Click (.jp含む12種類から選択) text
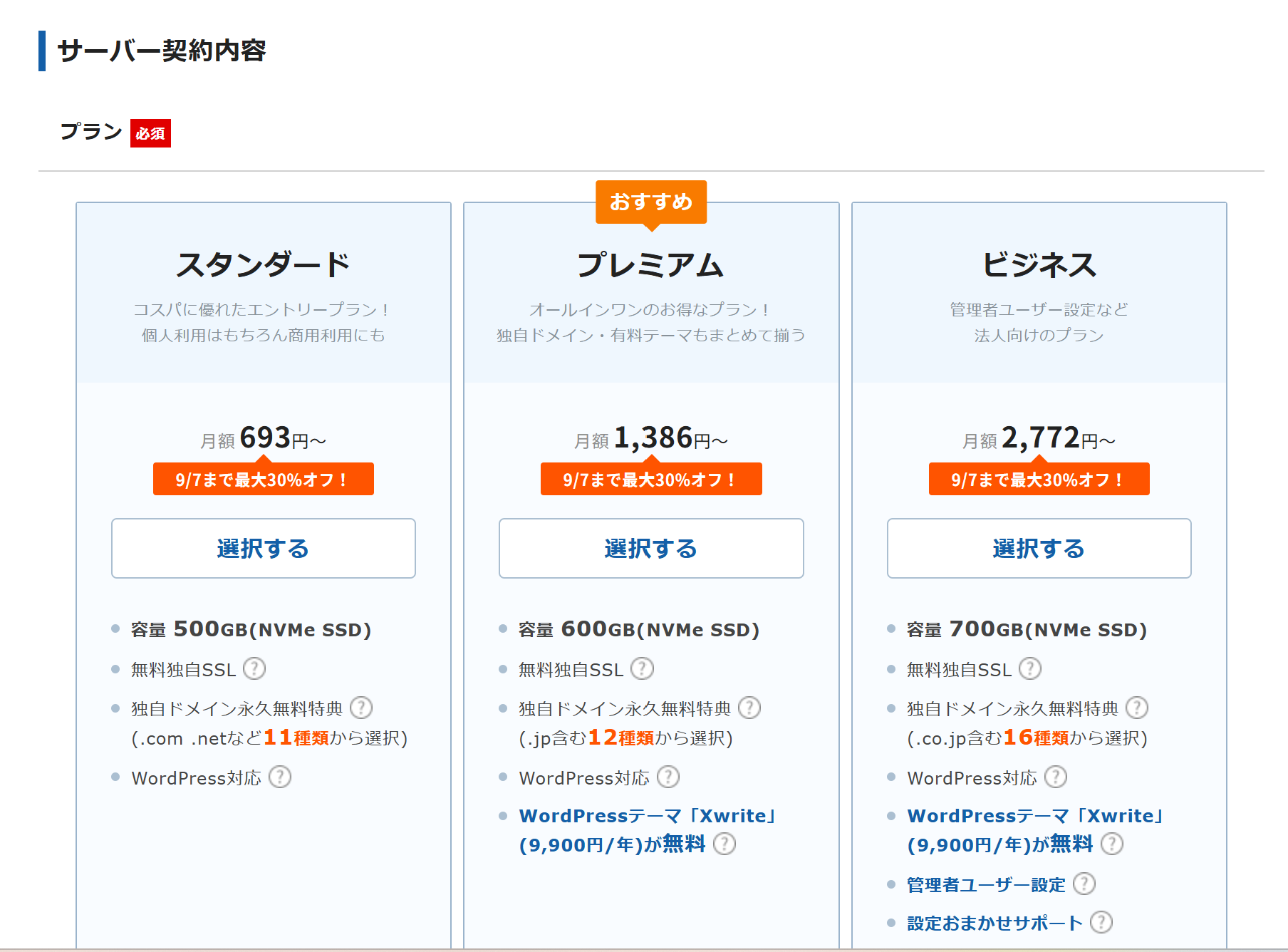The height and width of the screenshot is (952, 1288). 626,738
